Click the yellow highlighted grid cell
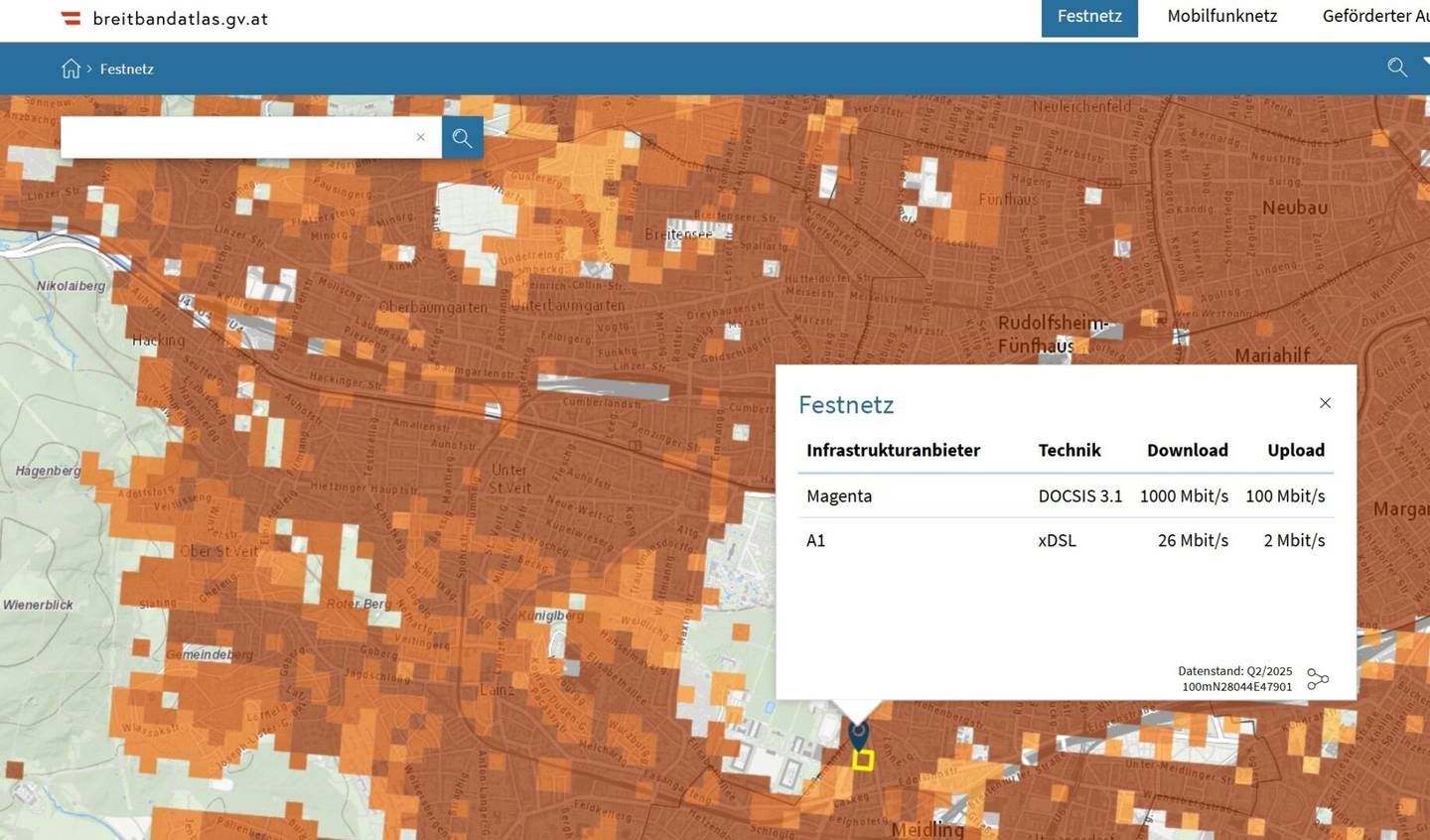 pos(863,761)
